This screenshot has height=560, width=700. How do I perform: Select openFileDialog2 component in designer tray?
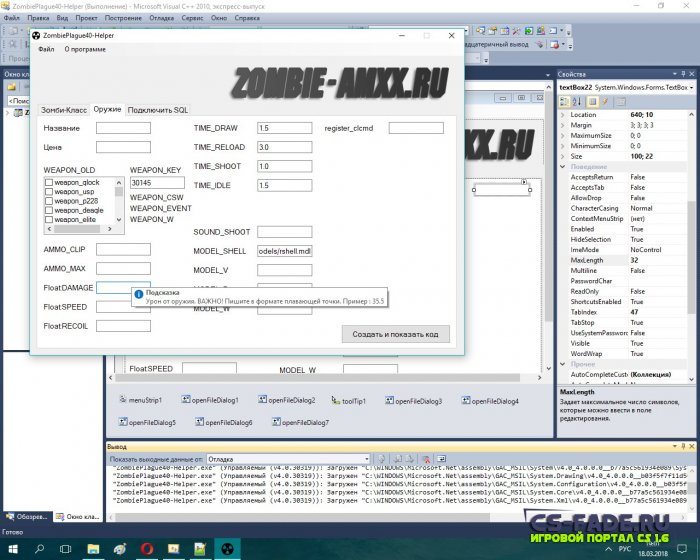tap(287, 400)
